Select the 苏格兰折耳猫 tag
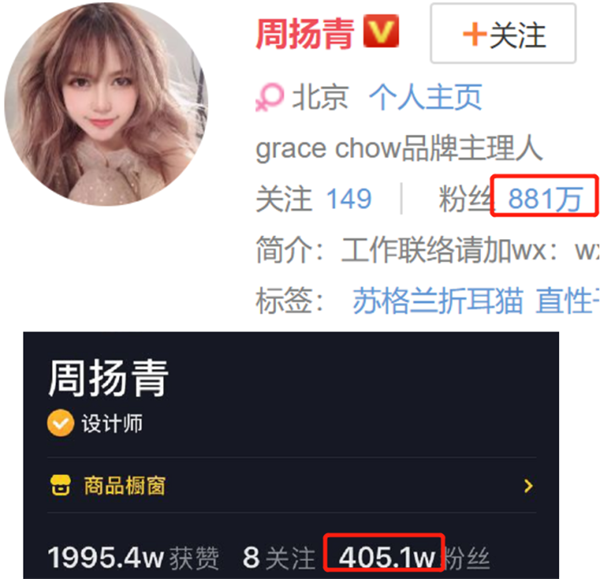 (438, 300)
